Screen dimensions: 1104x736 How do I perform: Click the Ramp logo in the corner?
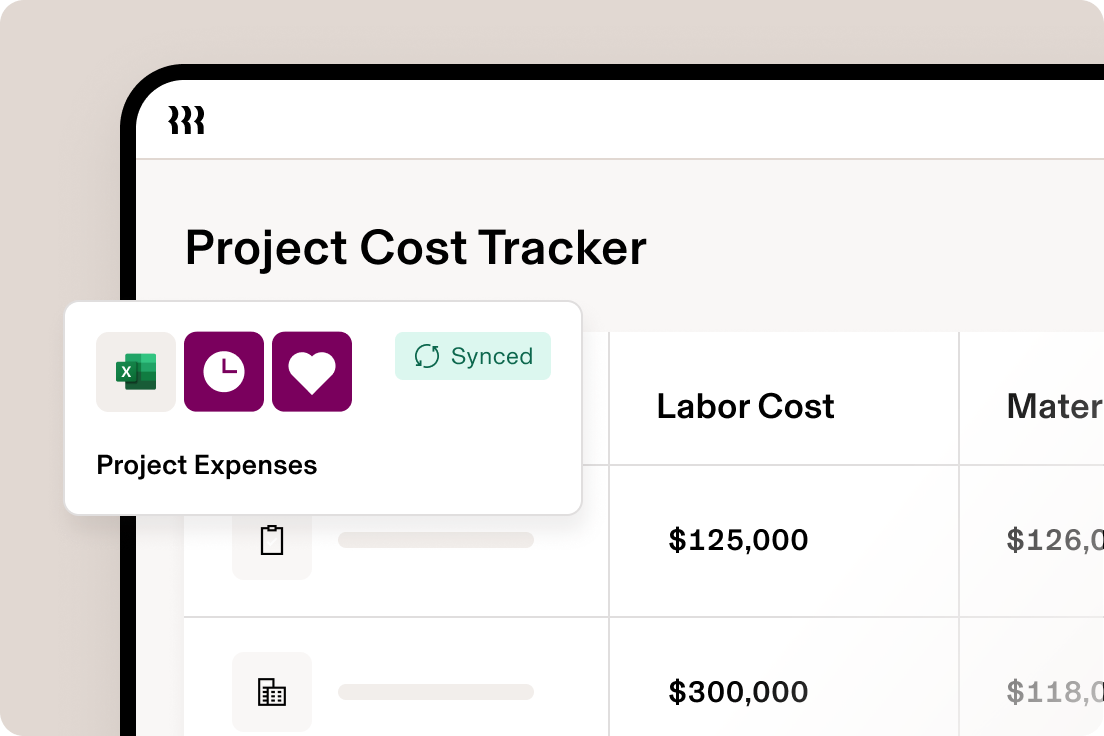187,119
